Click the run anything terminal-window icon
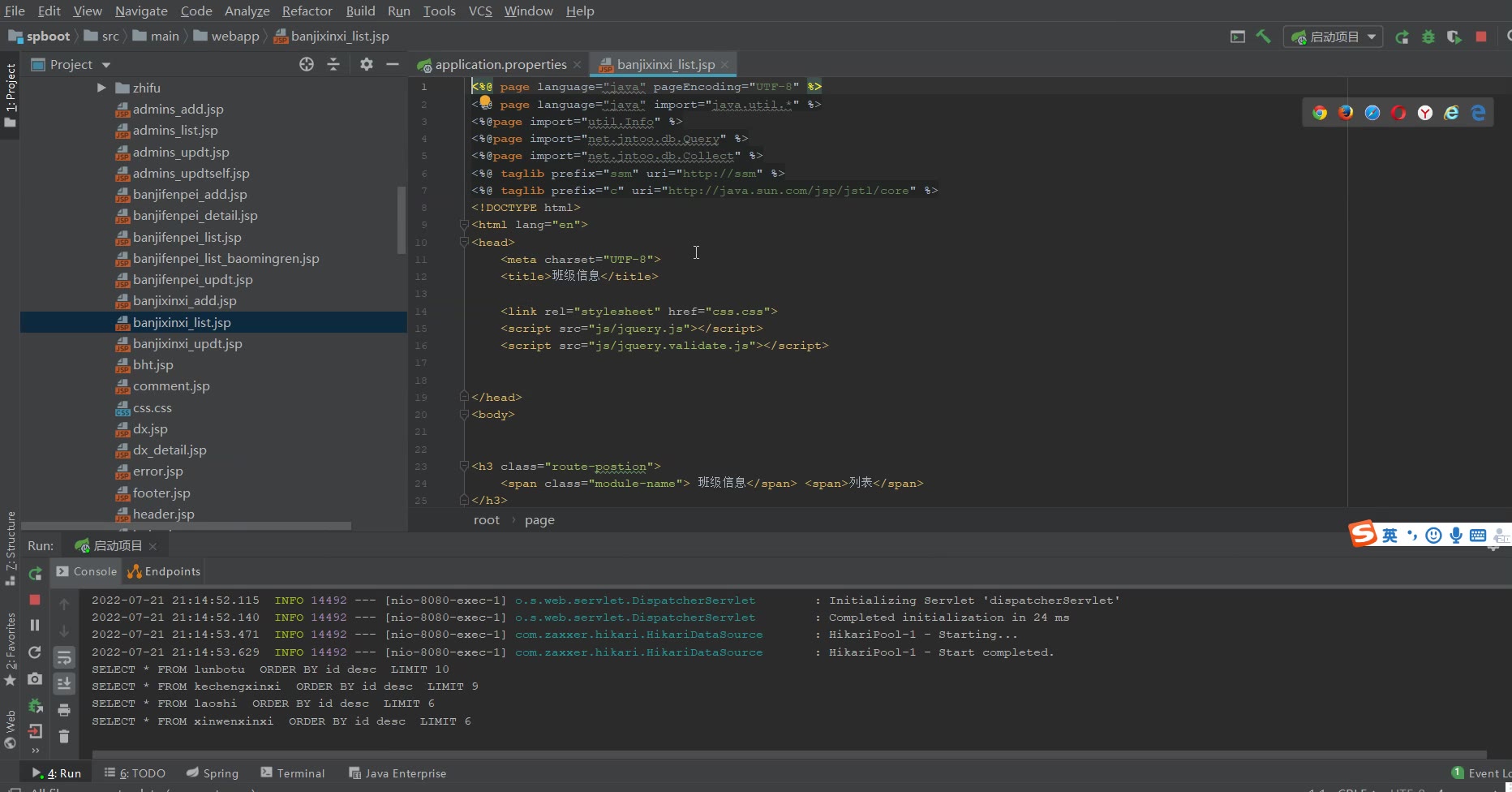Viewport: 1512px width, 792px height. click(1237, 37)
